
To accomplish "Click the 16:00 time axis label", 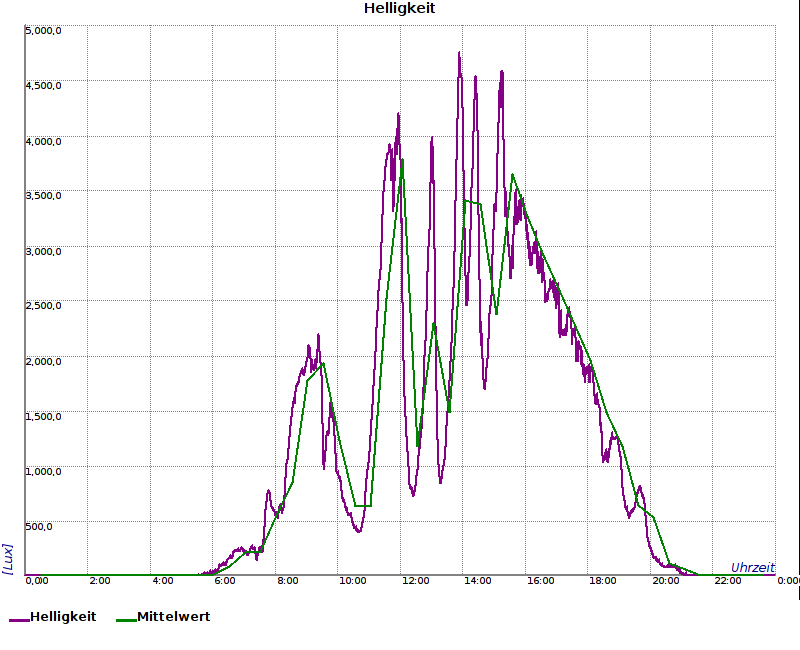I will coord(540,581).
